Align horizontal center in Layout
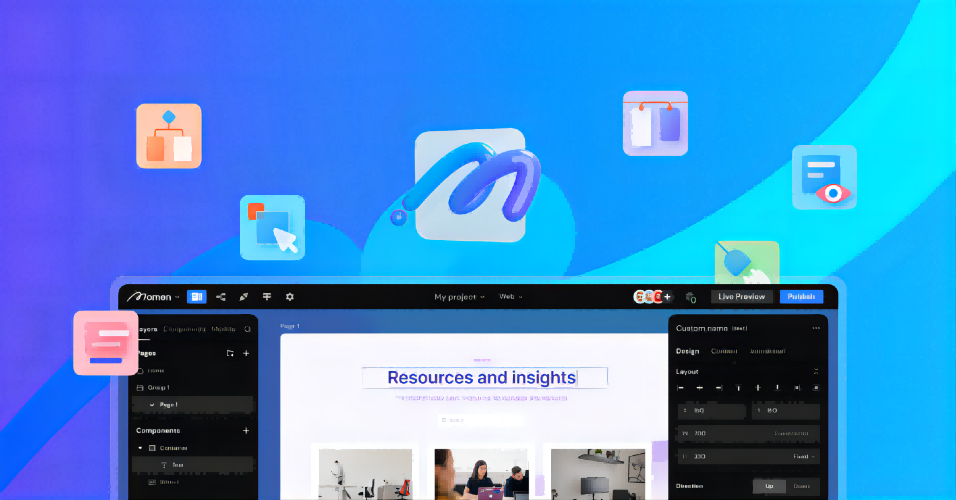This screenshot has height=500, width=956. coord(700,388)
